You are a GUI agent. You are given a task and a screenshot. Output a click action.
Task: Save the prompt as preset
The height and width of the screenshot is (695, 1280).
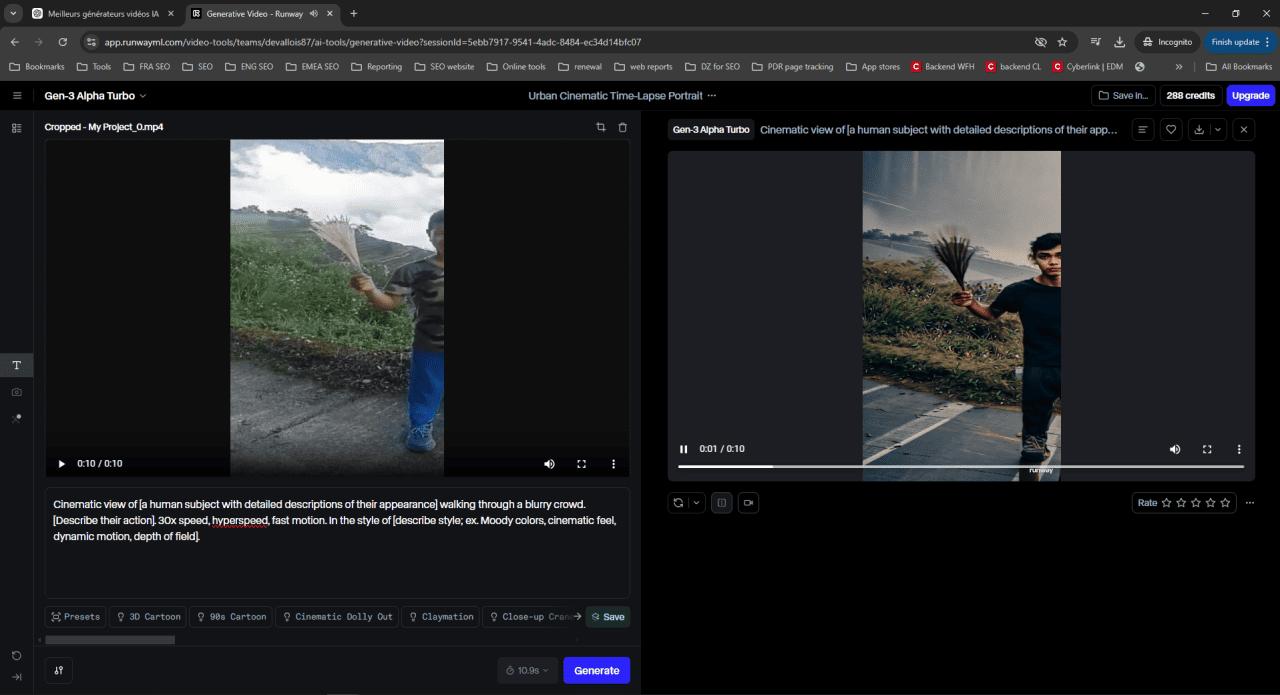(x=608, y=617)
